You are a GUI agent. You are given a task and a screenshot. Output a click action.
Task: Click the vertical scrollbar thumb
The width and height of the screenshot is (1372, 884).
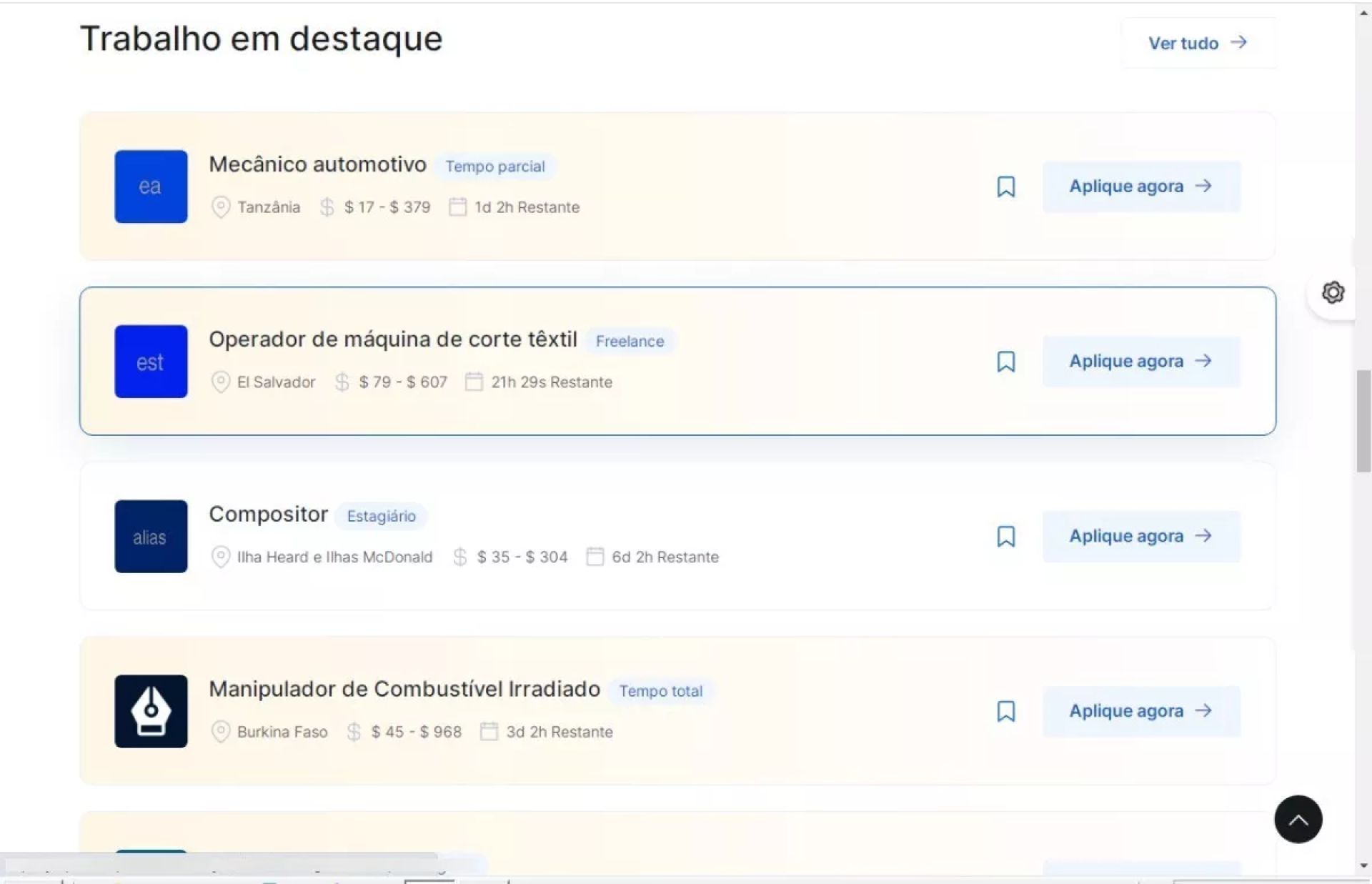point(1363,422)
